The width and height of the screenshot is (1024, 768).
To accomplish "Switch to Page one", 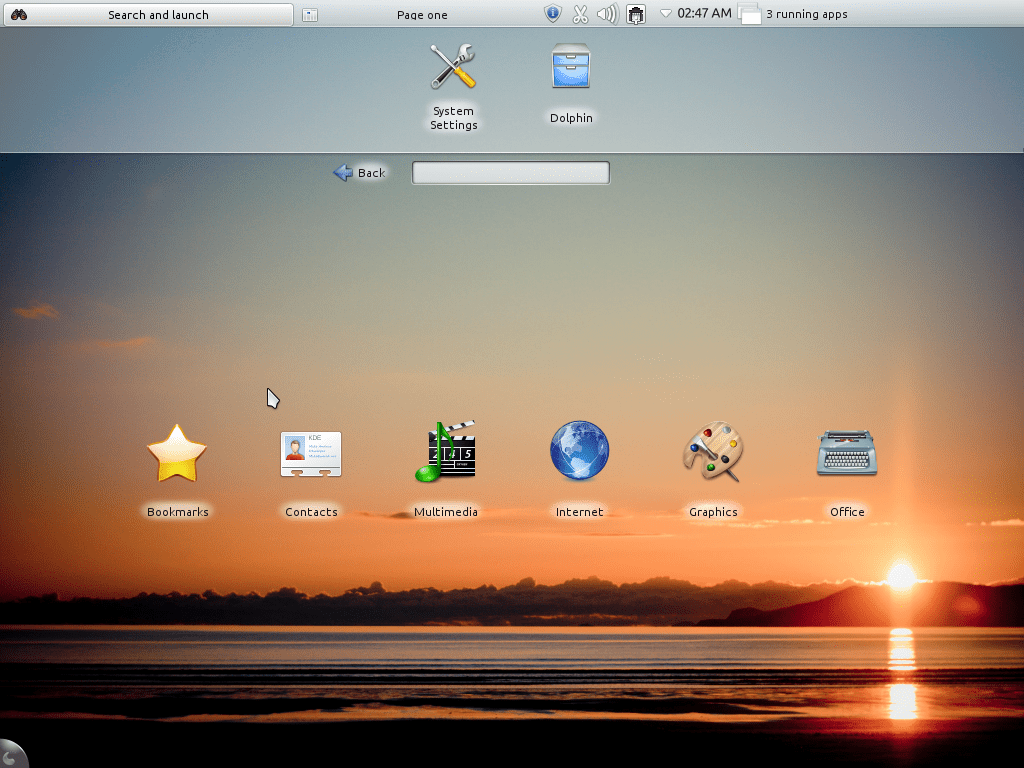I will (x=421, y=14).
